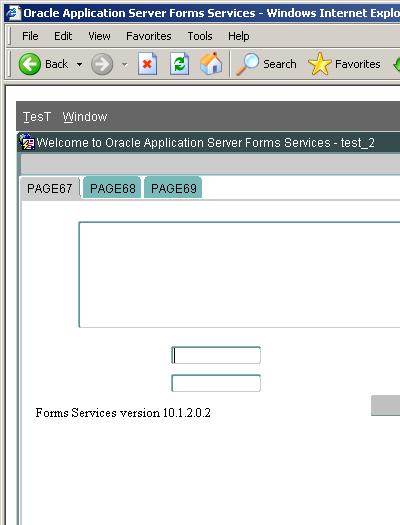Open the File menu

click(30, 36)
